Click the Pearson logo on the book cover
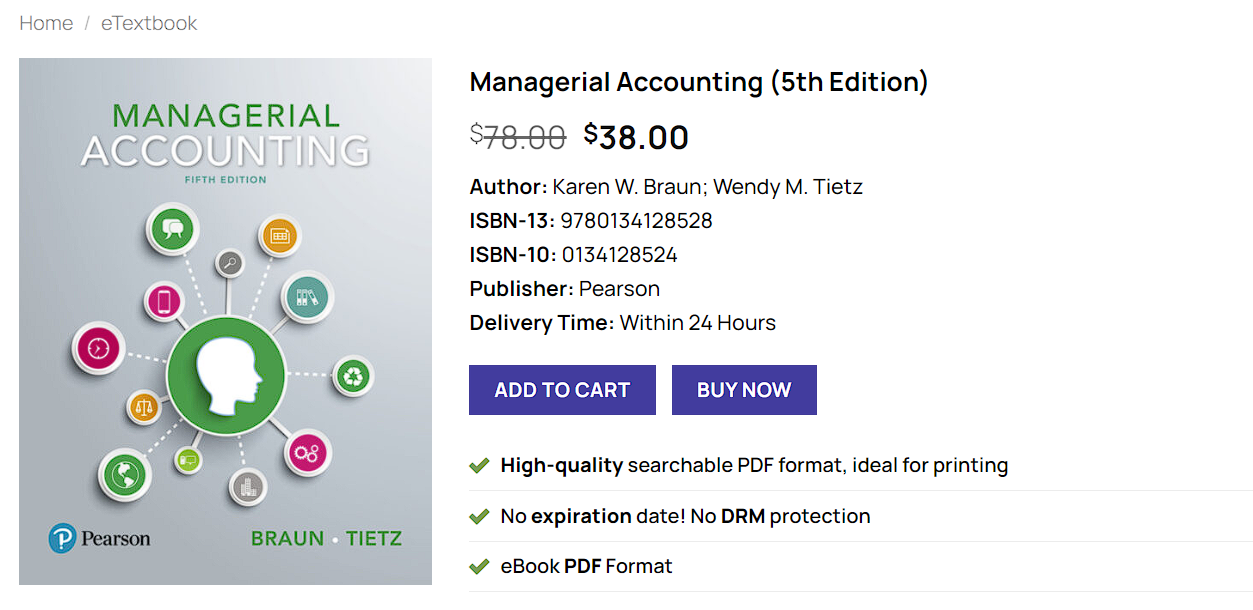 point(99,537)
